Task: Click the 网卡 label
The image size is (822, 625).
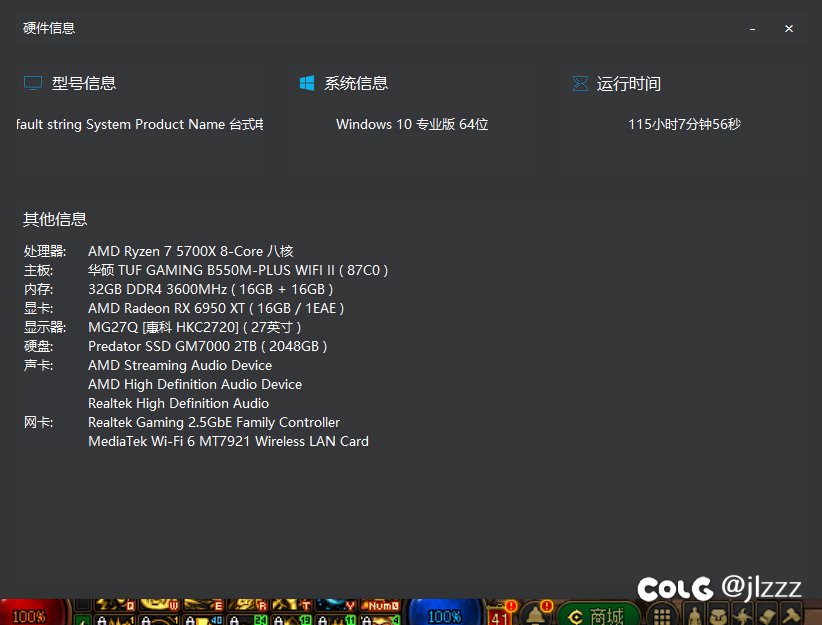Action: [38, 422]
